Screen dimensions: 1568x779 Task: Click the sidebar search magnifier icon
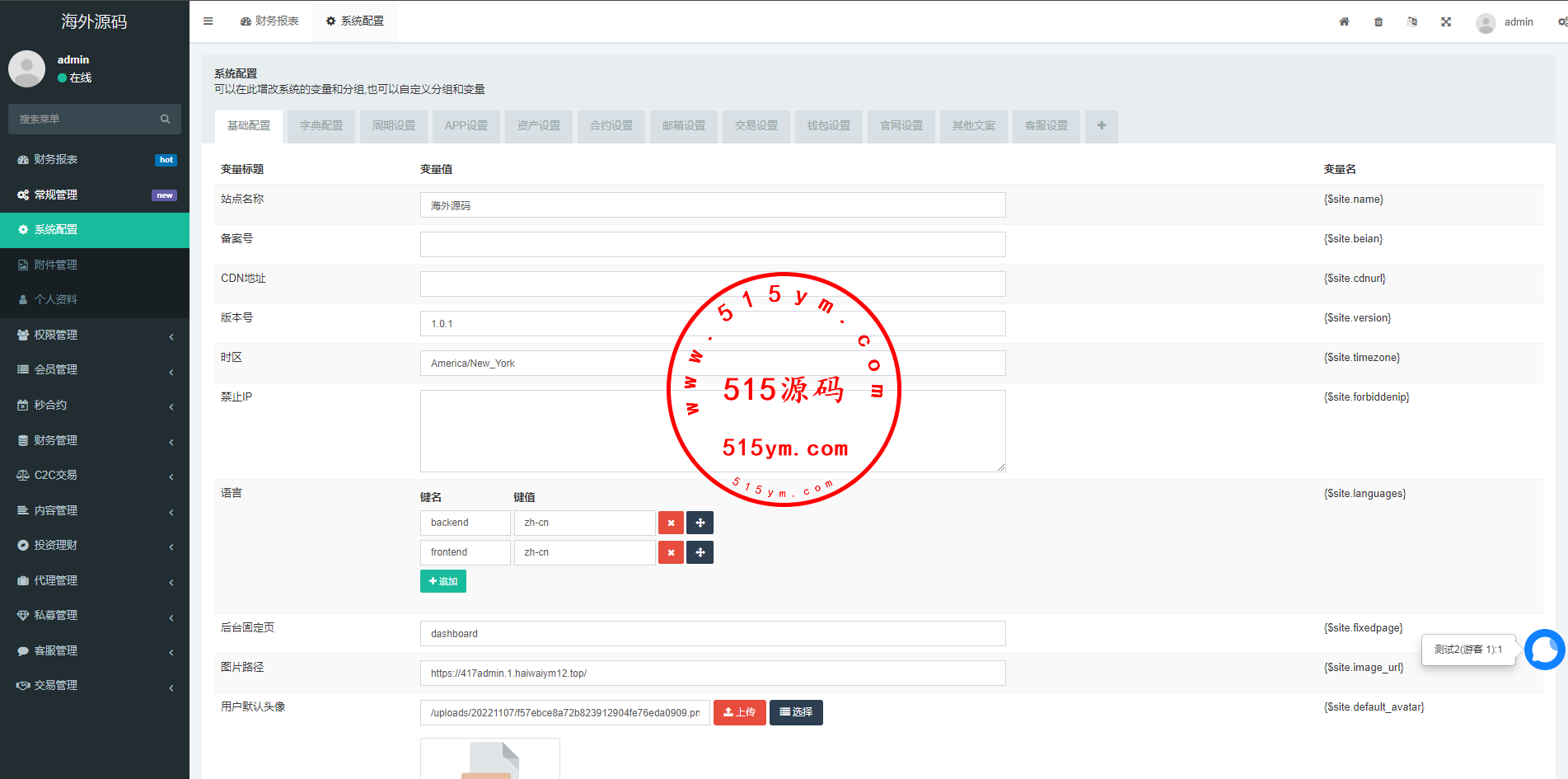point(165,119)
